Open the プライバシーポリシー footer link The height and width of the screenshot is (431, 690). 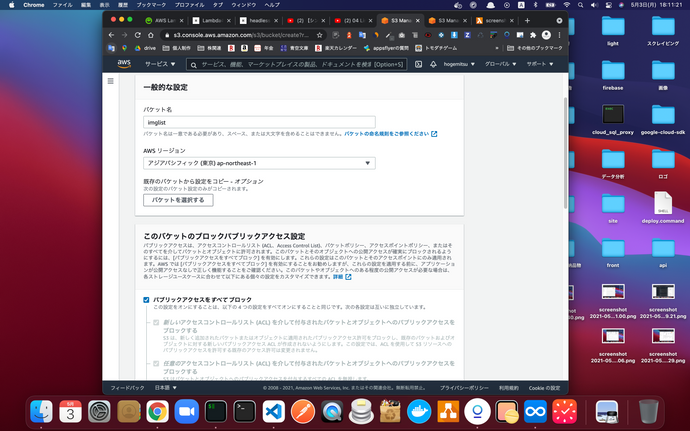click(464, 388)
